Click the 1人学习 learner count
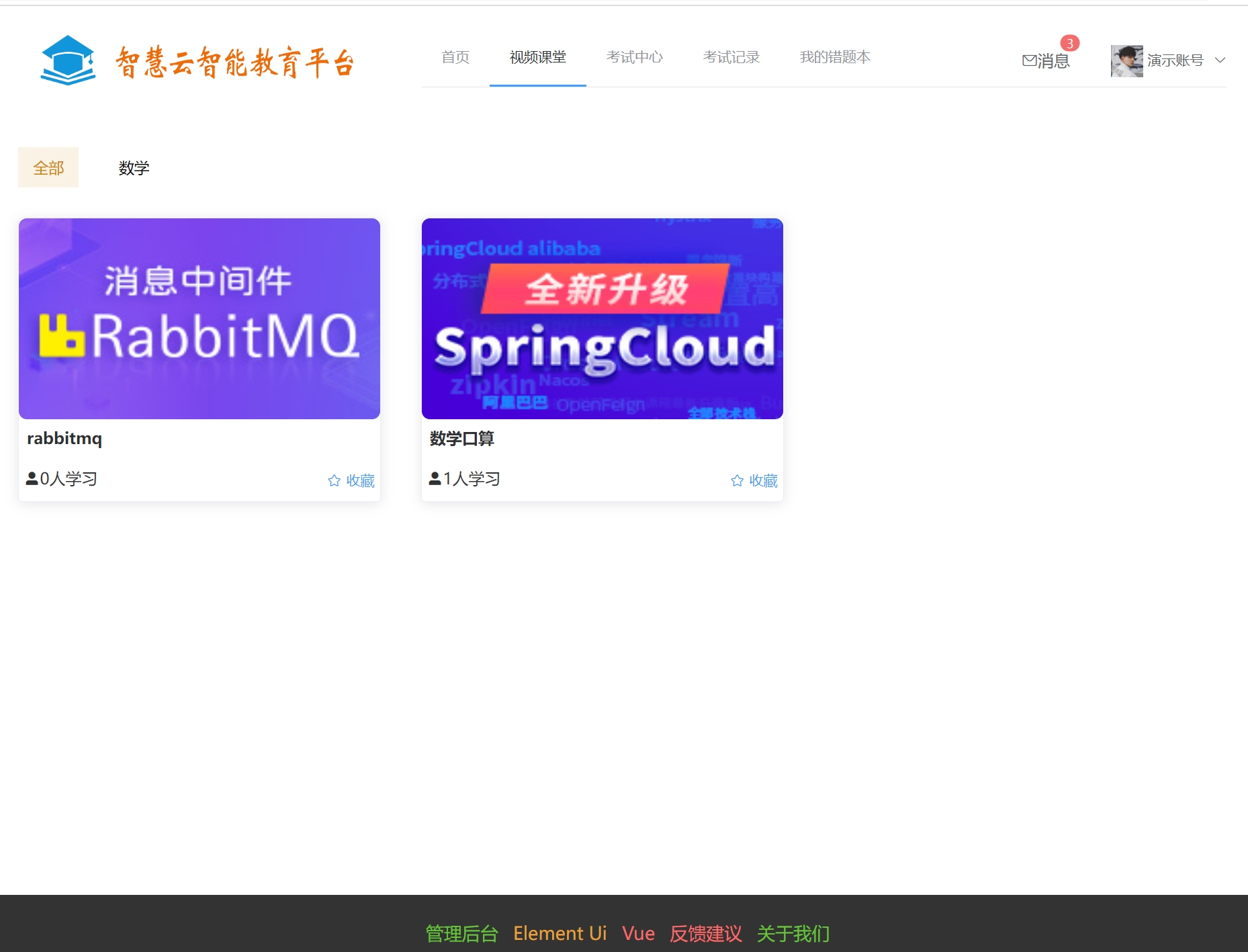The width and height of the screenshot is (1248, 952). pyautogui.click(x=472, y=478)
